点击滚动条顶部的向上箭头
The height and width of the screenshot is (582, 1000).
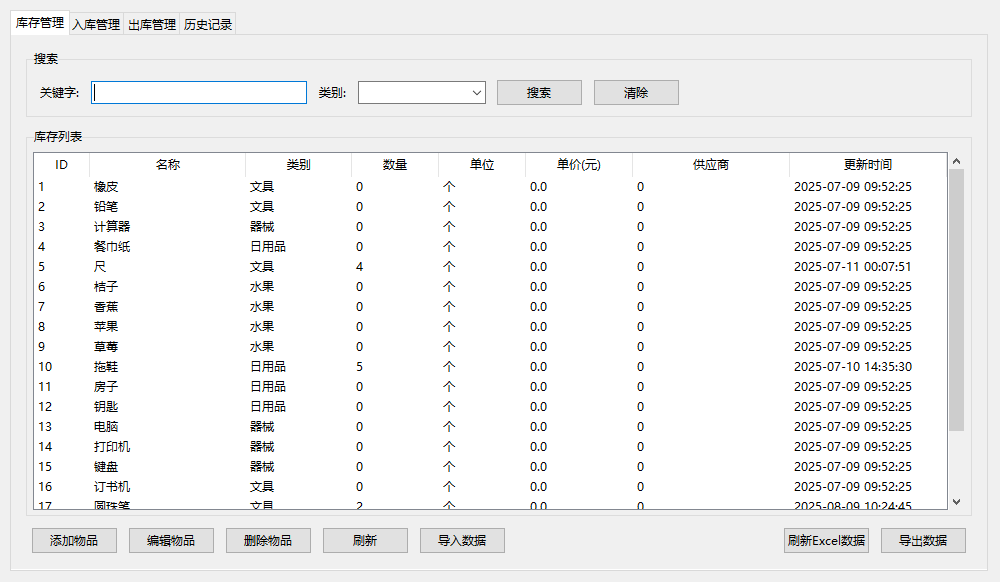(956, 159)
